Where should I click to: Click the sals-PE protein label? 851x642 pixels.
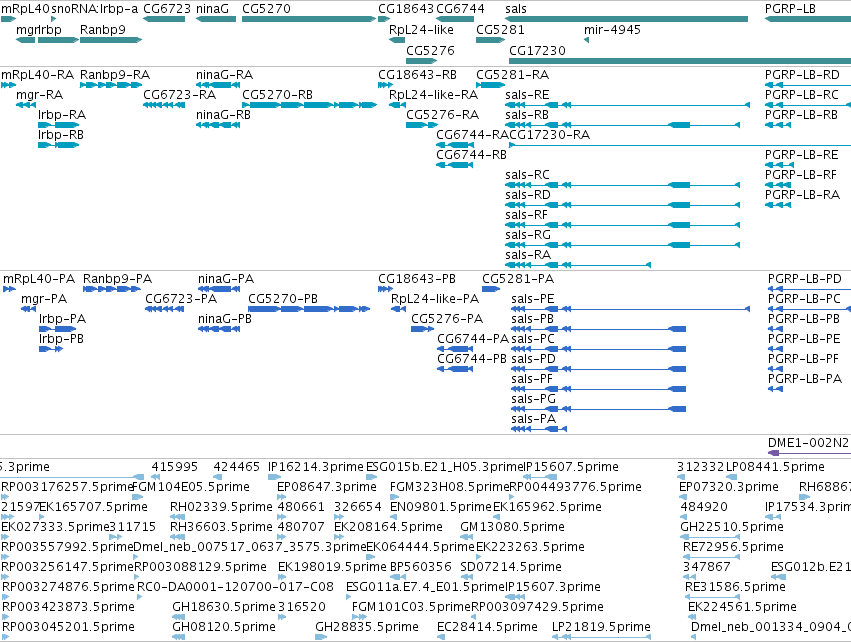[x=533, y=299]
